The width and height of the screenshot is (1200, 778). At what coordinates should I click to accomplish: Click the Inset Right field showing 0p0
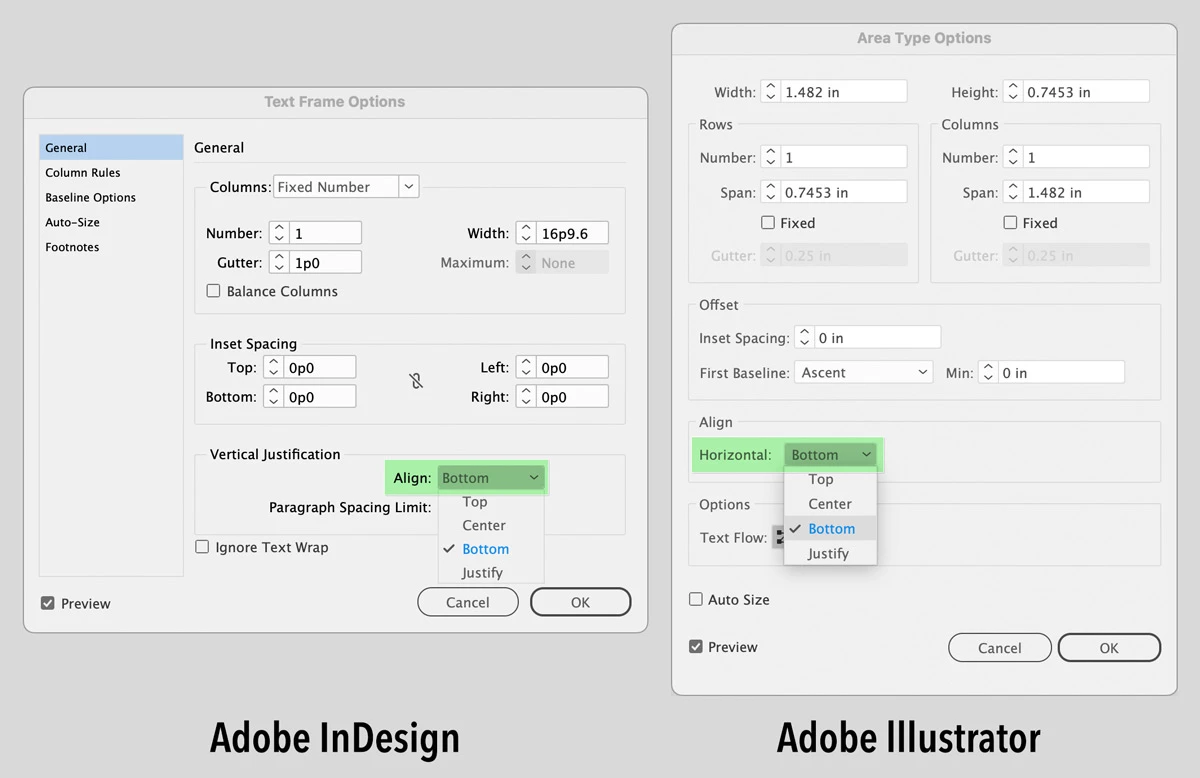572,397
